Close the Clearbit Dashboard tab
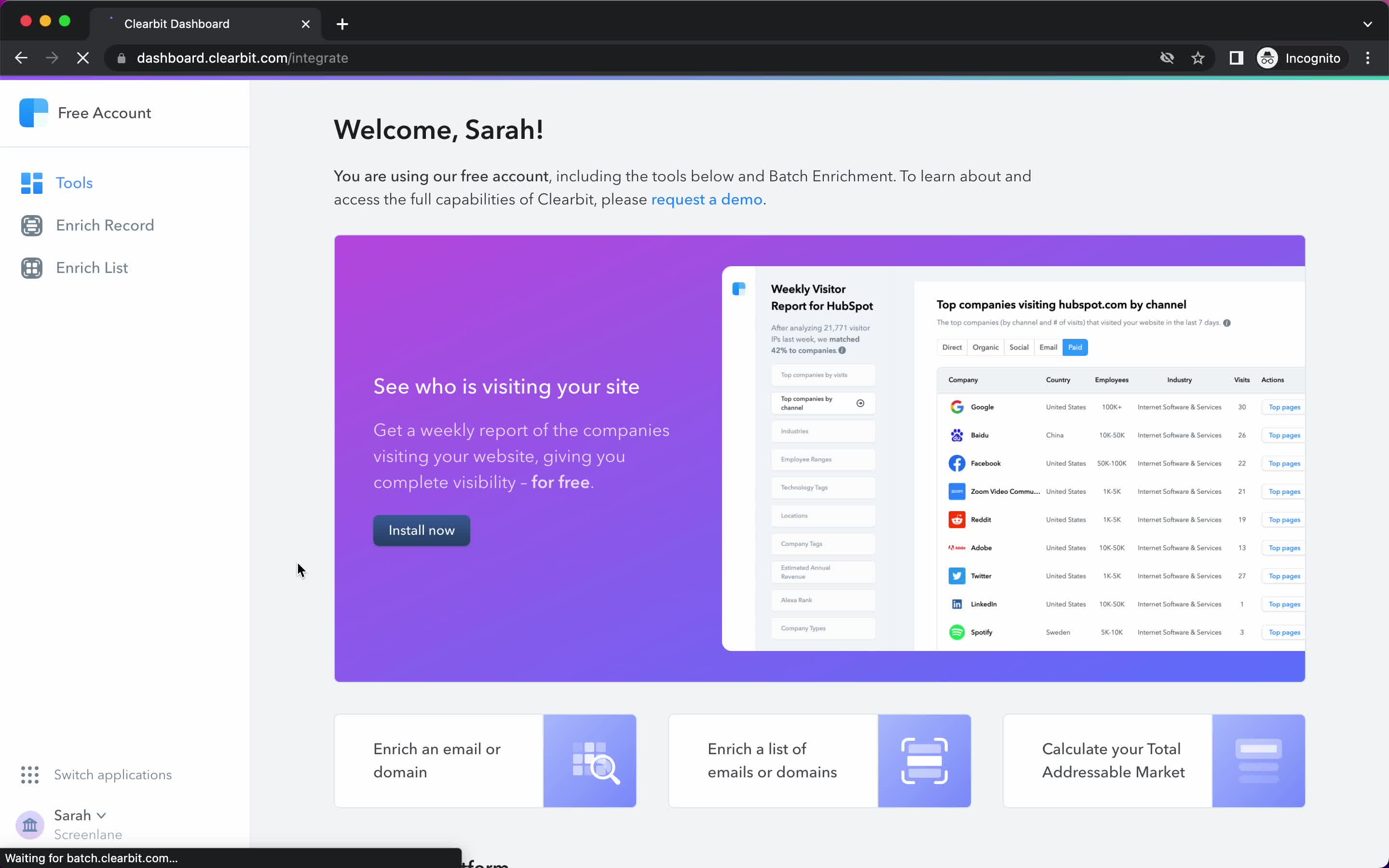This screenshot has width=1389, height=868. (x=305, y=24)
